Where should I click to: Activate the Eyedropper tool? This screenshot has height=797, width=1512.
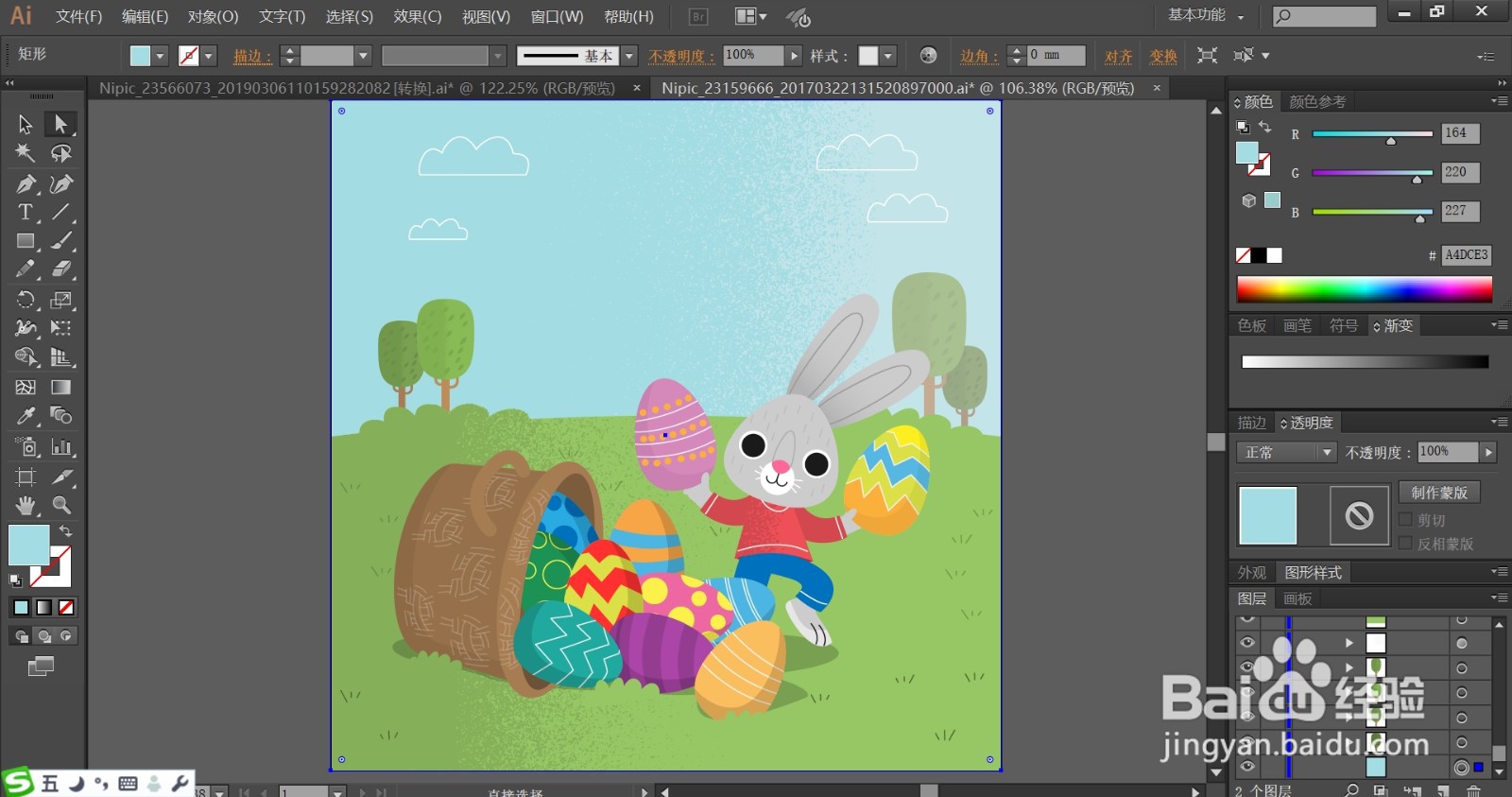click(x=26, y=416)
